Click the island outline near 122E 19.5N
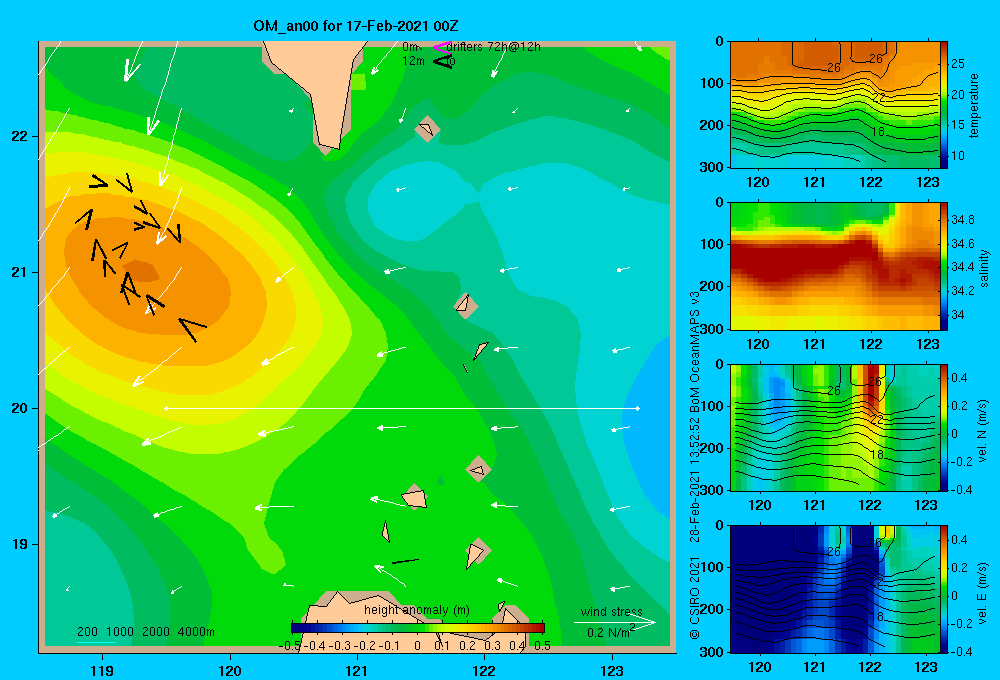The image size is (1000, 680). click(478, 470)
